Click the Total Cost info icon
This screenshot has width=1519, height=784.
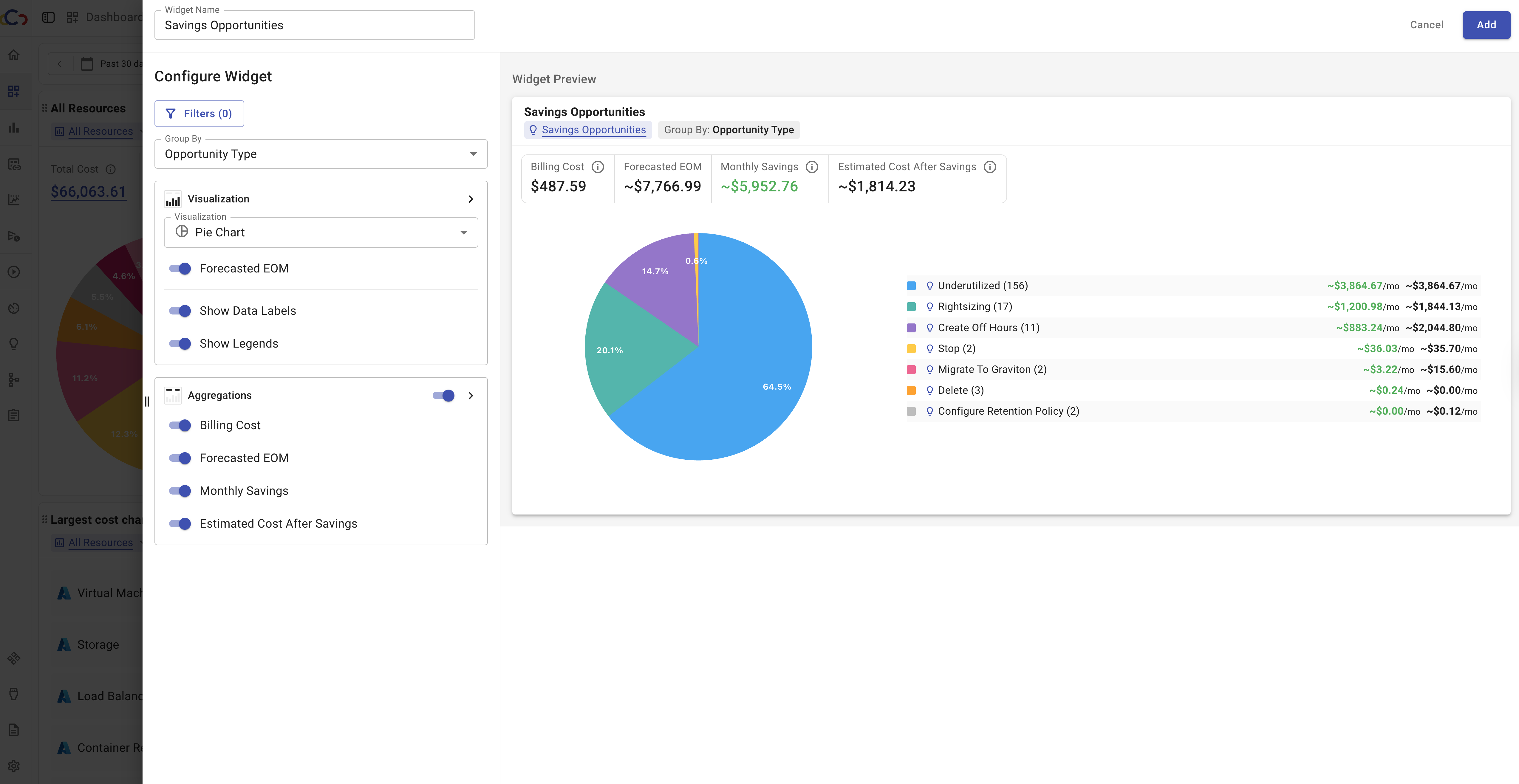pos(110,169)
